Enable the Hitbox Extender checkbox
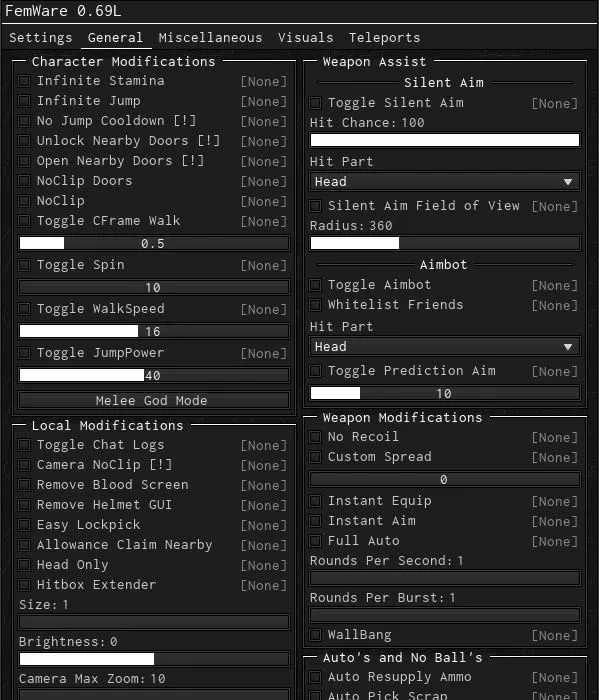This screenshot has width=599, height=700. [x=24, y=585]
